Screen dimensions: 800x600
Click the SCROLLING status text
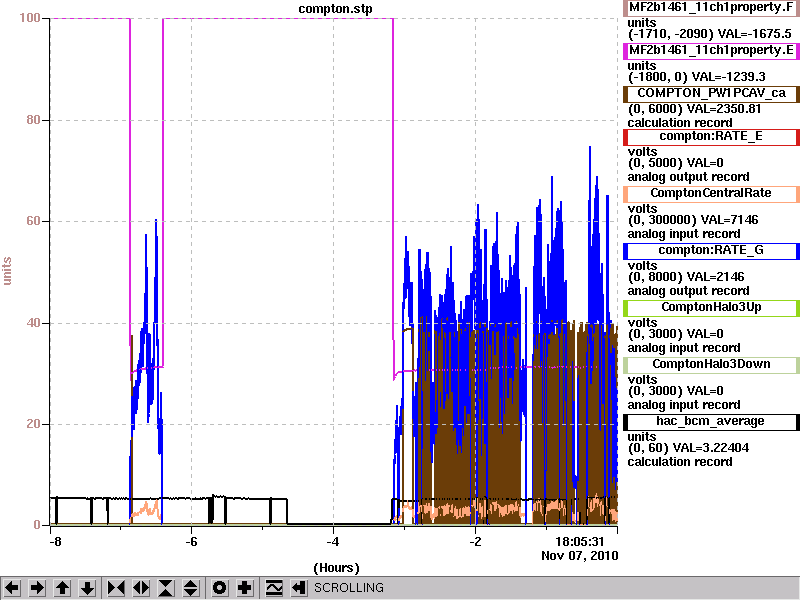348,588
